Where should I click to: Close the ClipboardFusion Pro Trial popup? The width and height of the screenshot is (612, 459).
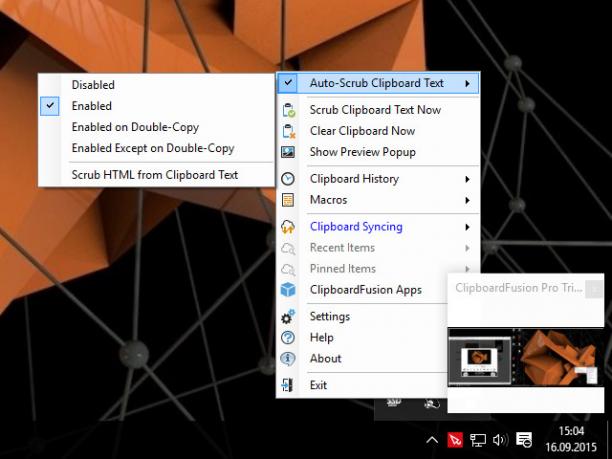pyautogui.click(x=594, y=289)
